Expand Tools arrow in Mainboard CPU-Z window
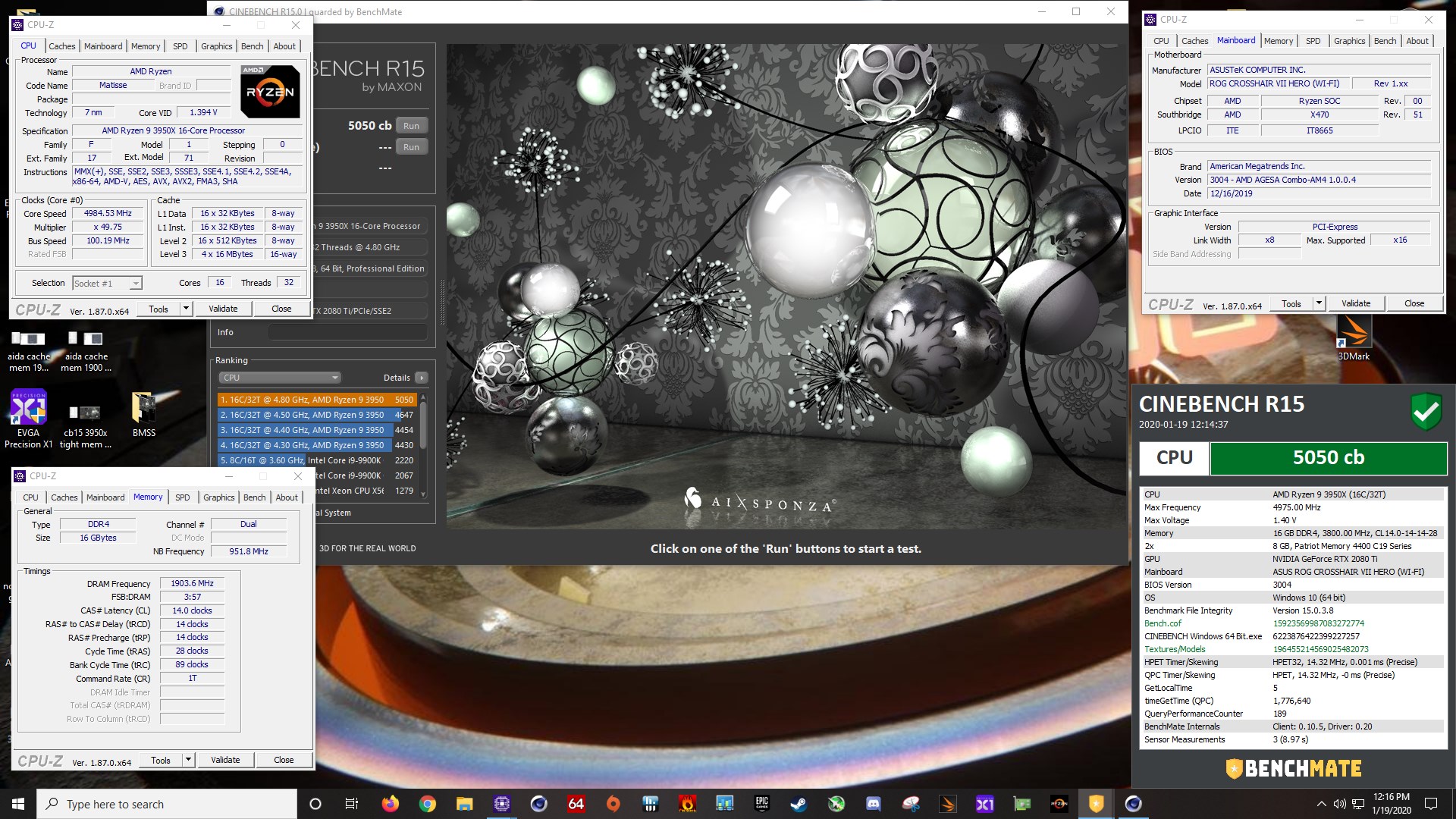The width and height of the screenshot is (1456, 819). click(x=1319, y=303)
